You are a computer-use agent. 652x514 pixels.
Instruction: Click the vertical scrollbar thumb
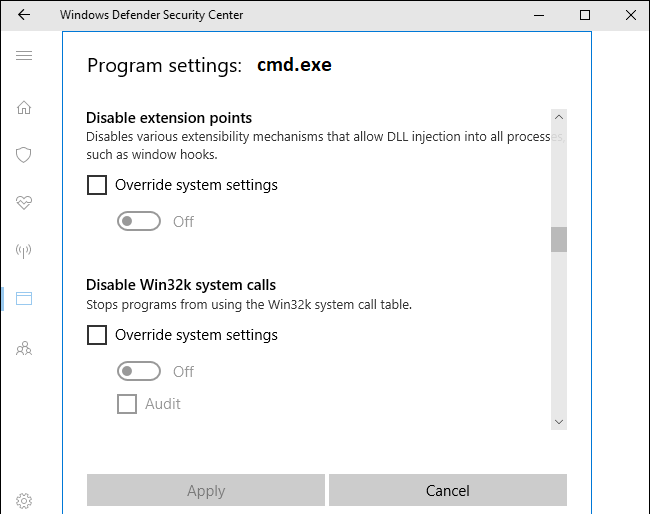pyautogui.click(x=559, y=240)
